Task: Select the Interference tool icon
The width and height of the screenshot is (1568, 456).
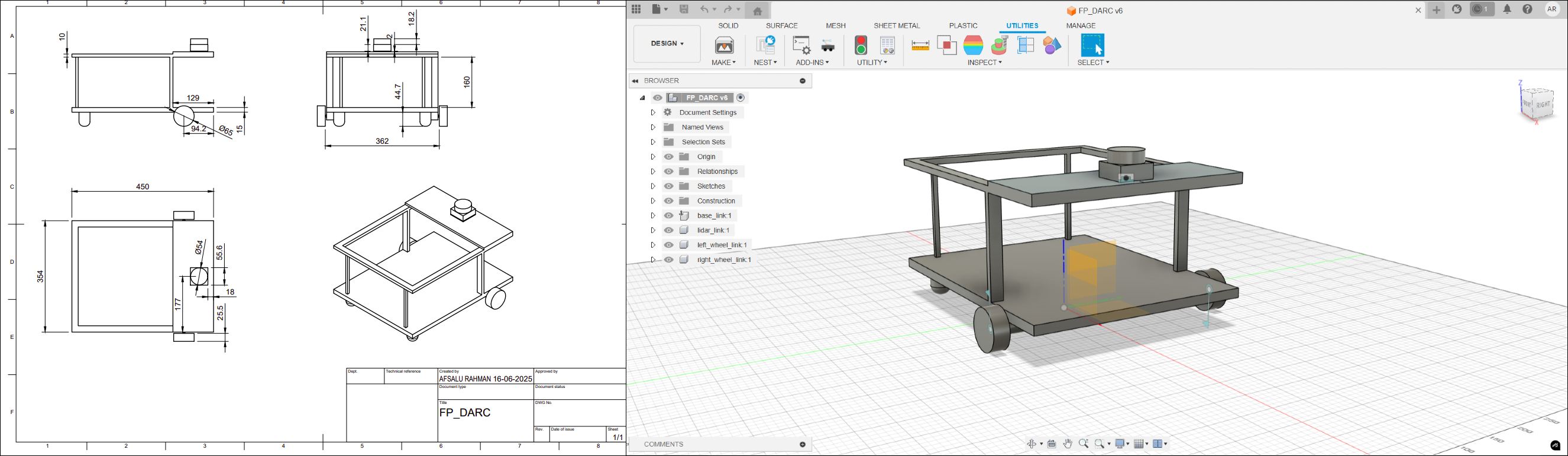Action: pyautogui.click(x=946, y=46)
